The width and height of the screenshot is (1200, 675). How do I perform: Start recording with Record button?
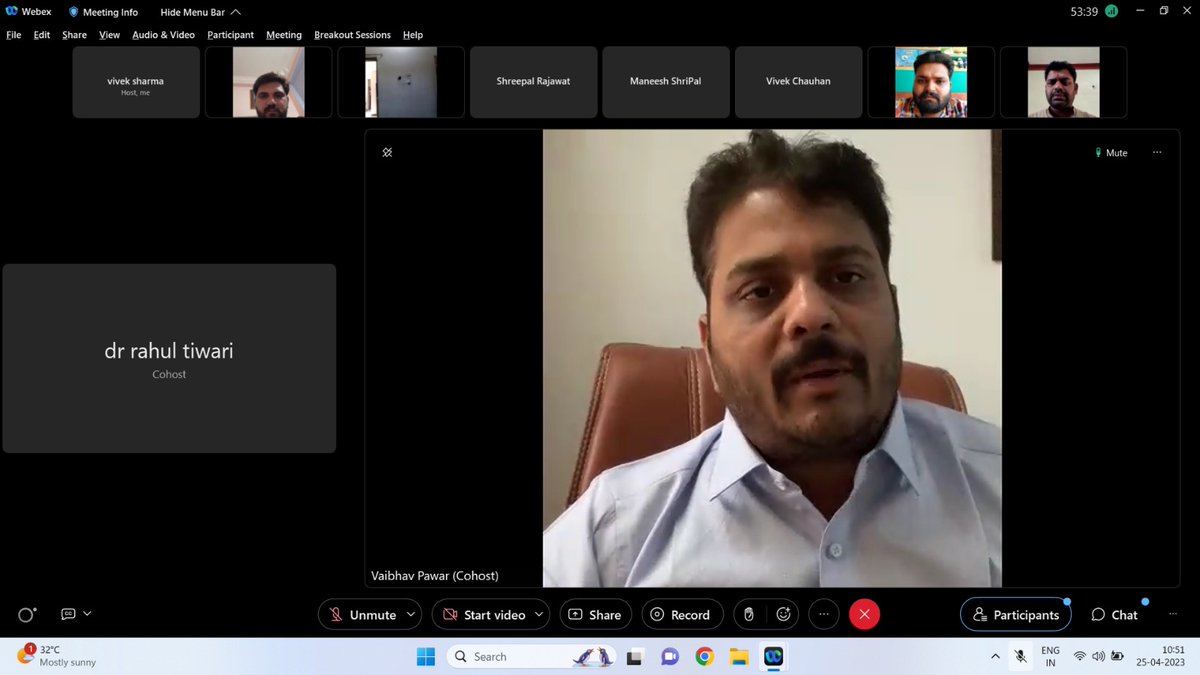coord(680,615)
